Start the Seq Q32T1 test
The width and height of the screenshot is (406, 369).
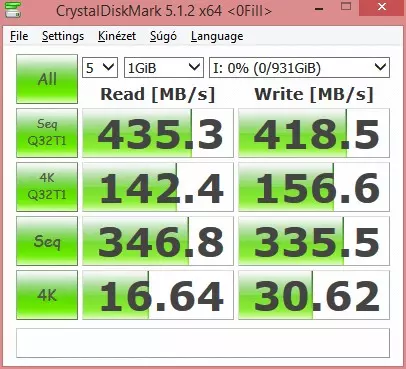(47, 133)
